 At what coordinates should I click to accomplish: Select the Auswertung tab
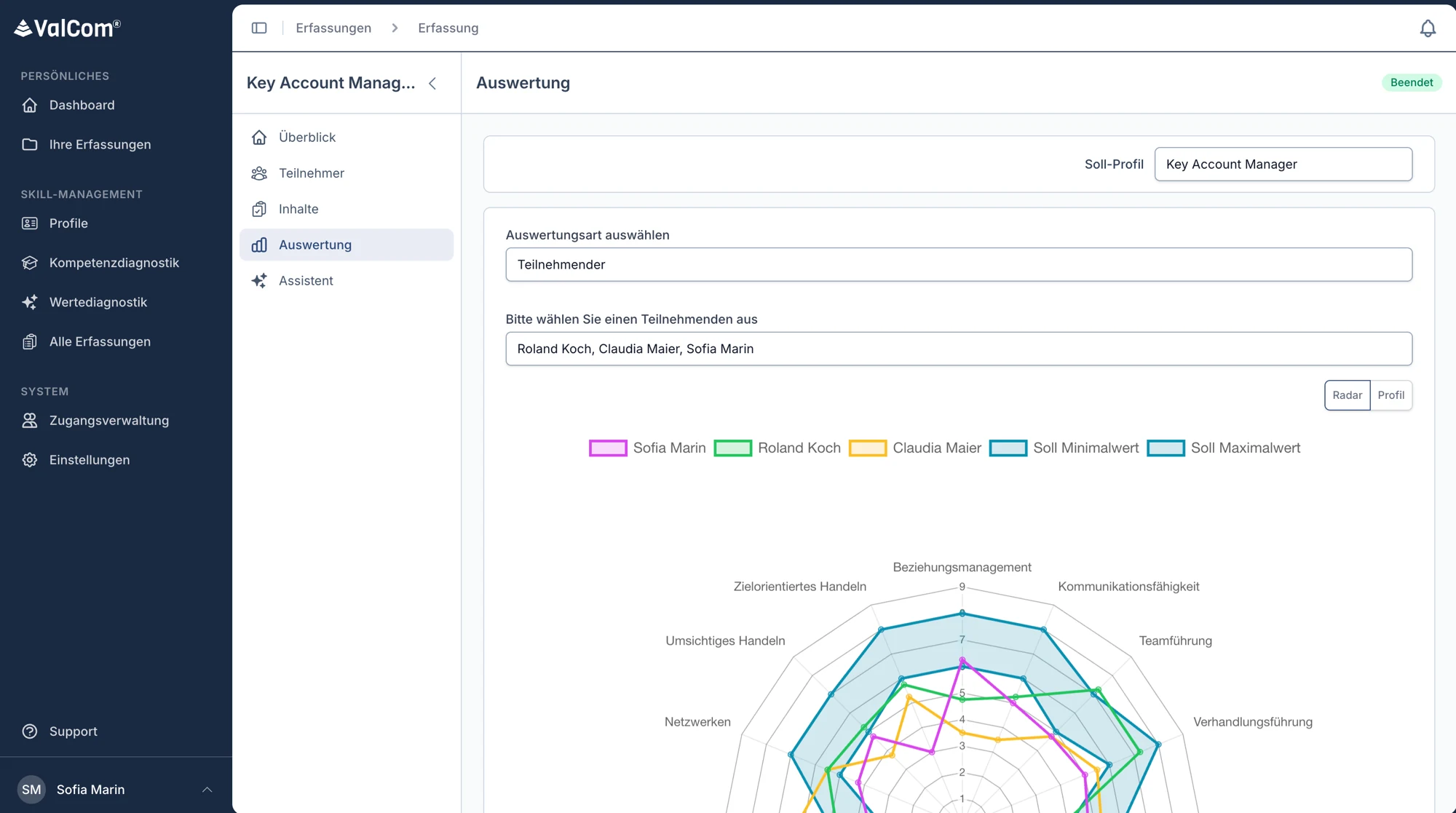click(347, 245)
